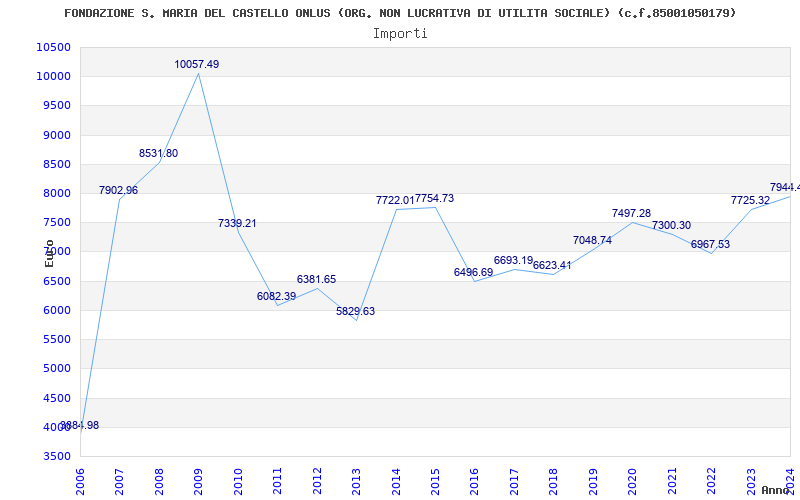The width and height of the screenshot is (800, 500).
Task: Click the 2015 year axis label
Action: (x=435, y=482)
